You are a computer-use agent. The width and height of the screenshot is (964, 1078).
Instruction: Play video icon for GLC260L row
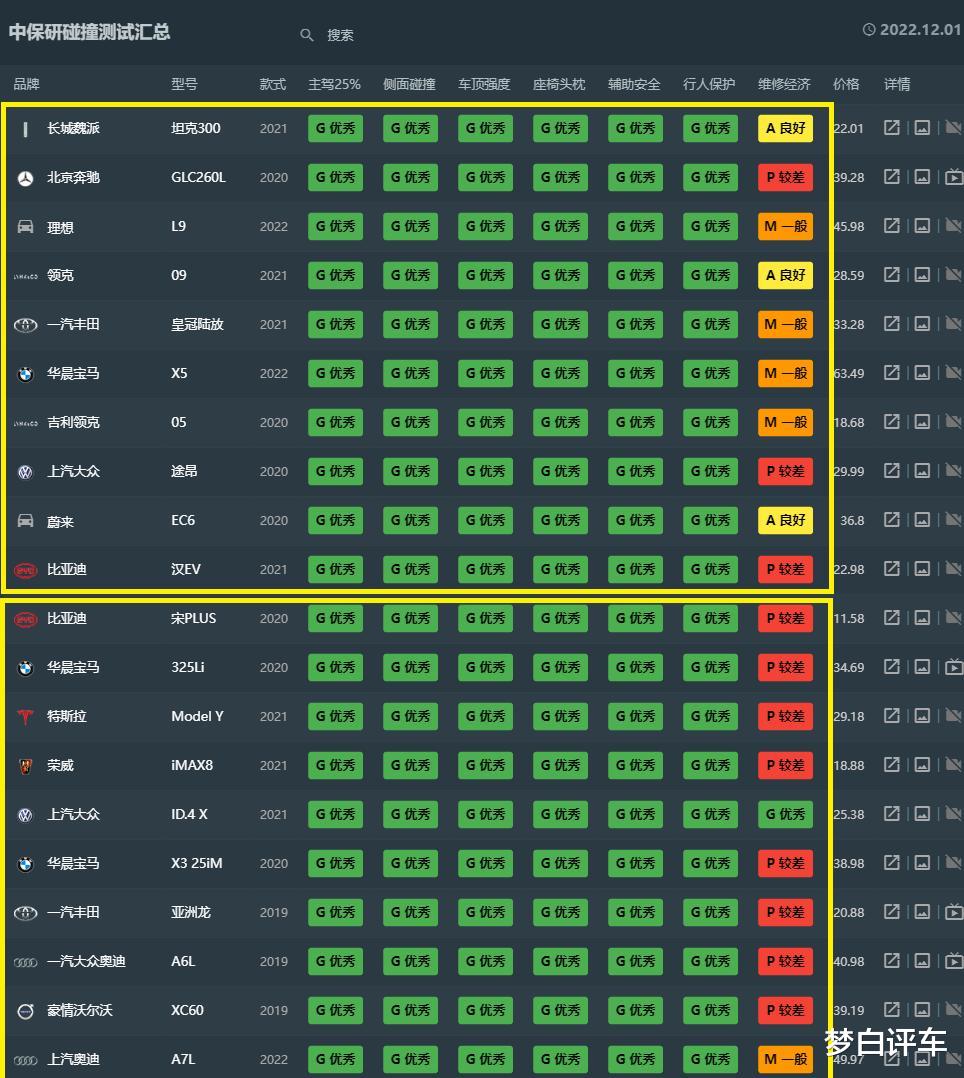pyautogui.click(x=954, y=177)
